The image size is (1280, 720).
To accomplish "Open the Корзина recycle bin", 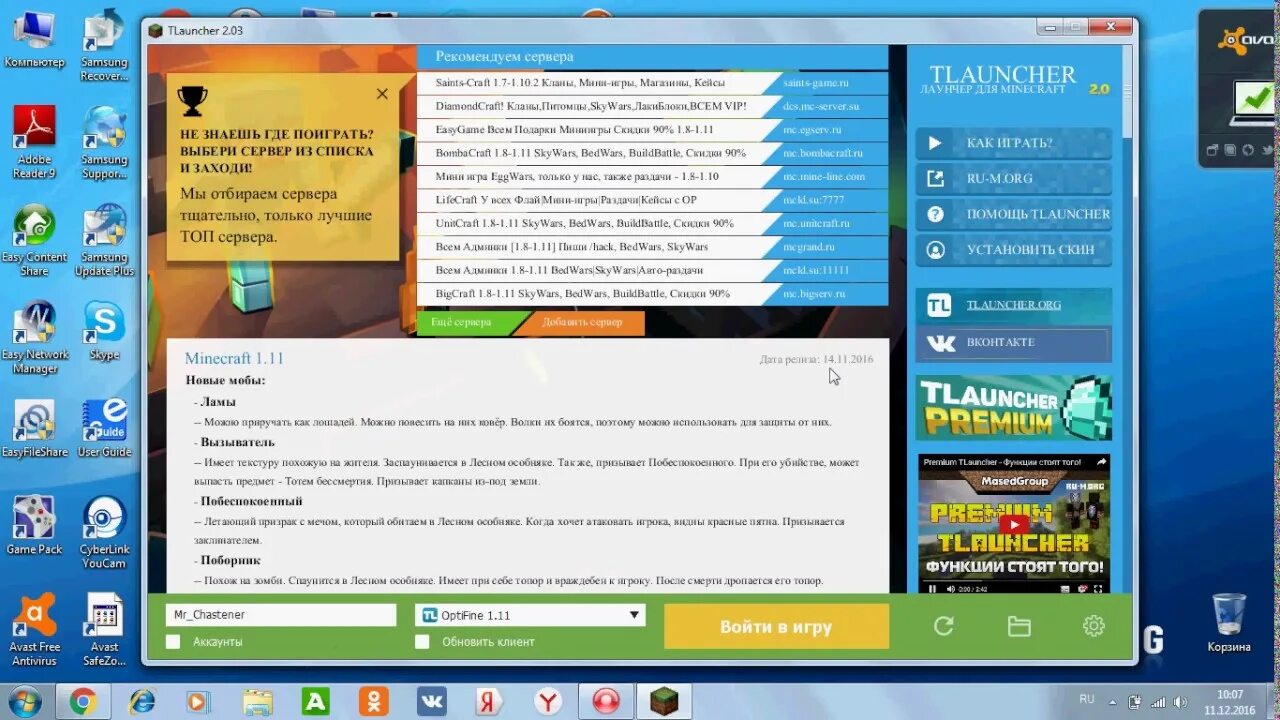I will 1228,623.
